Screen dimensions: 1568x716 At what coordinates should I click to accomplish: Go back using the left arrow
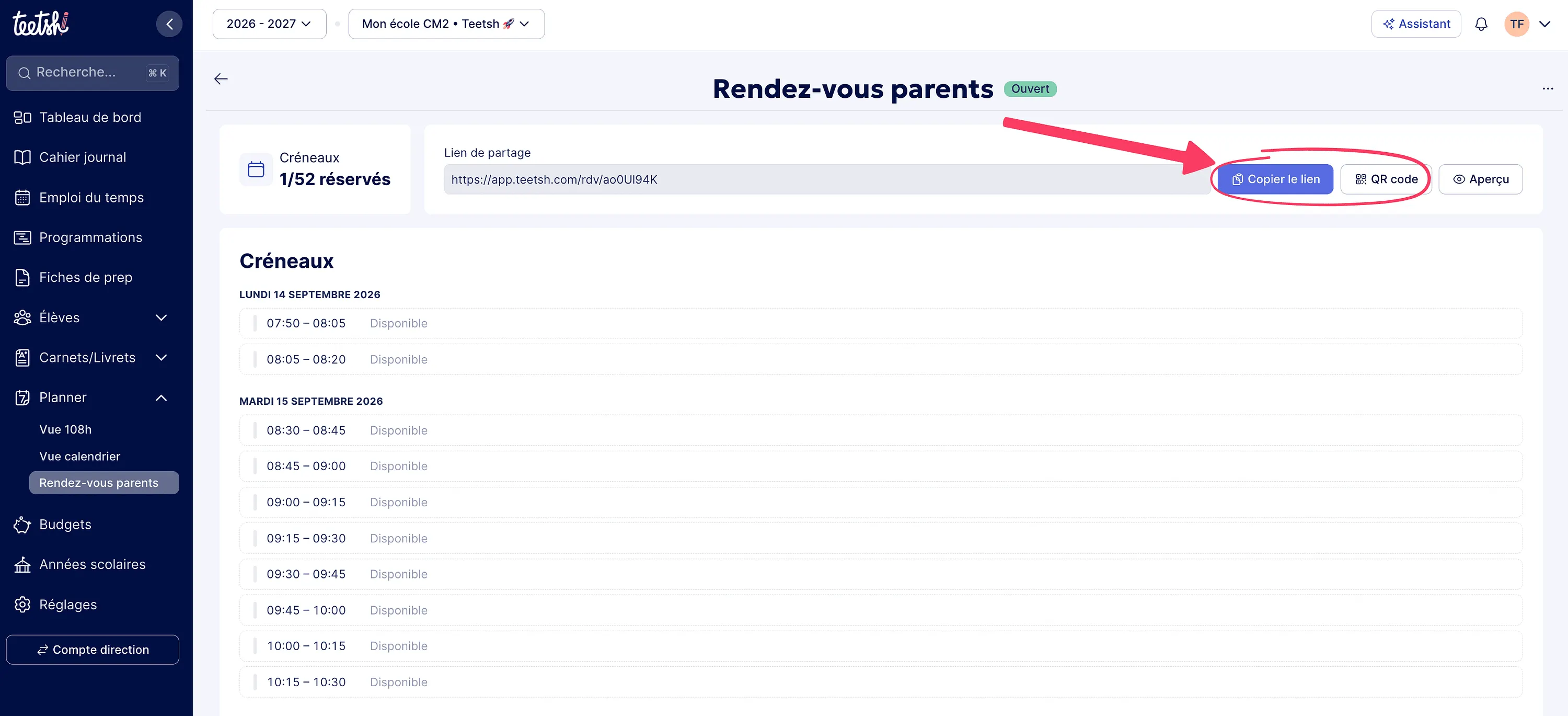click(221, 78)
